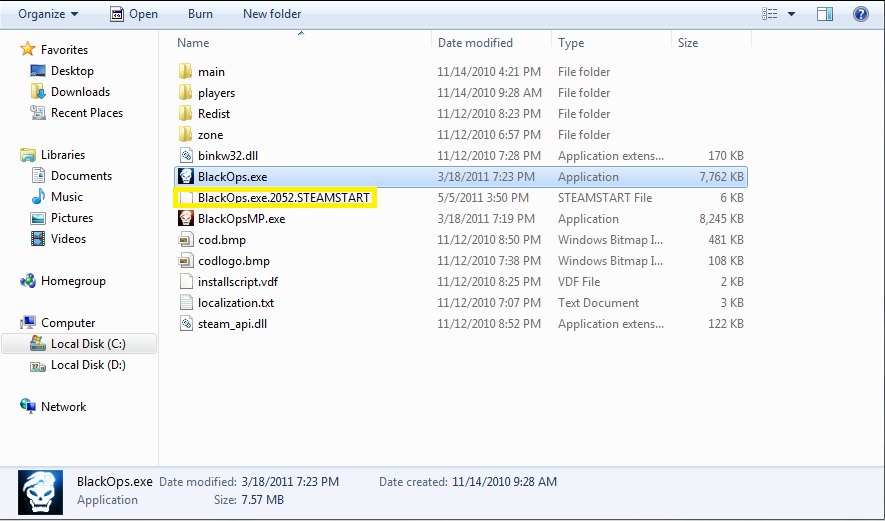Click the change view icon
The image size is (885, 521).
pos(769,14)
